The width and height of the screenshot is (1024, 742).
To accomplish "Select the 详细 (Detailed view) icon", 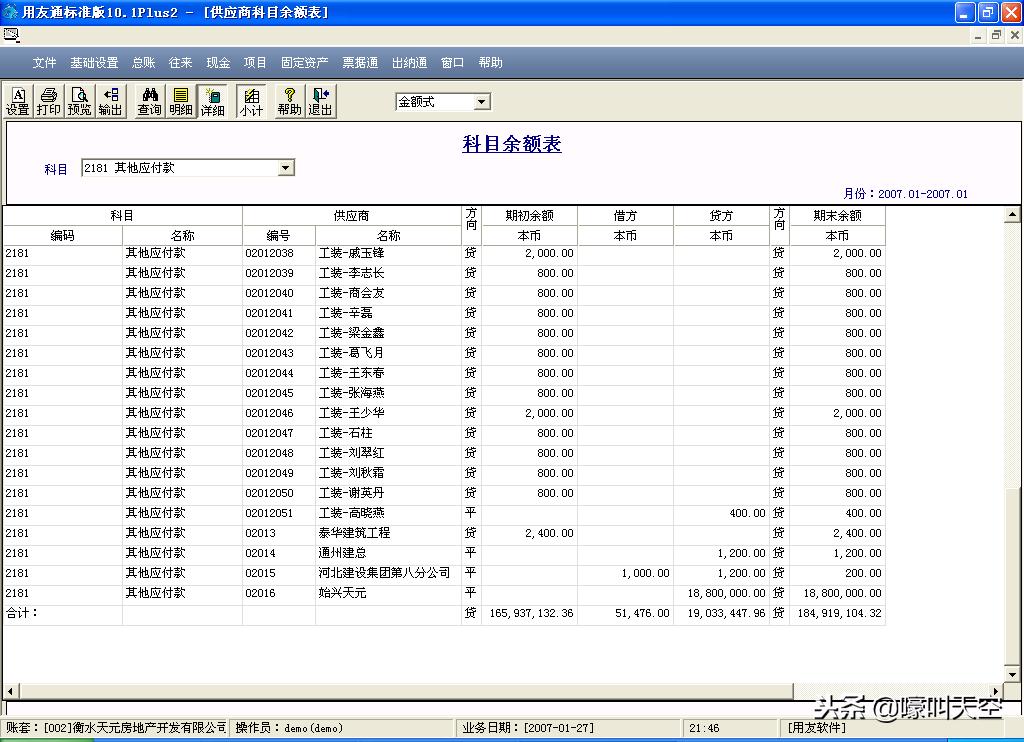I will click(x=212, y=100).
